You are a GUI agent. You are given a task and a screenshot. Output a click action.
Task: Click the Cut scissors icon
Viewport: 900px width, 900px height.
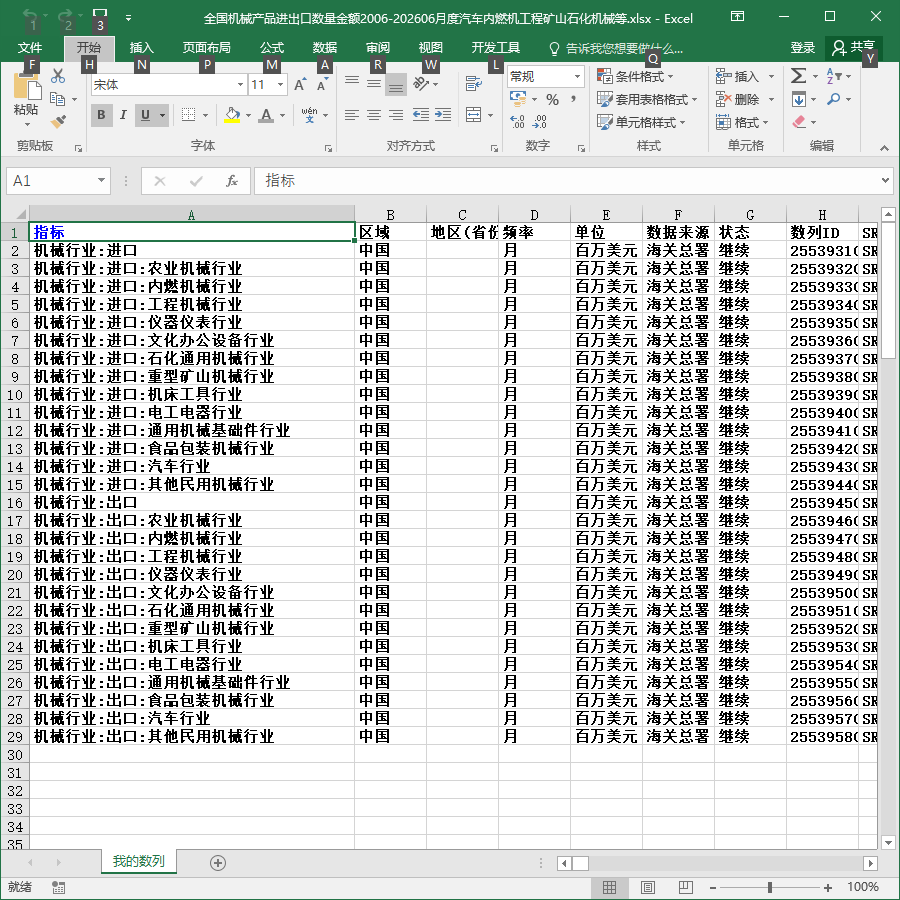tap(58, 76)
